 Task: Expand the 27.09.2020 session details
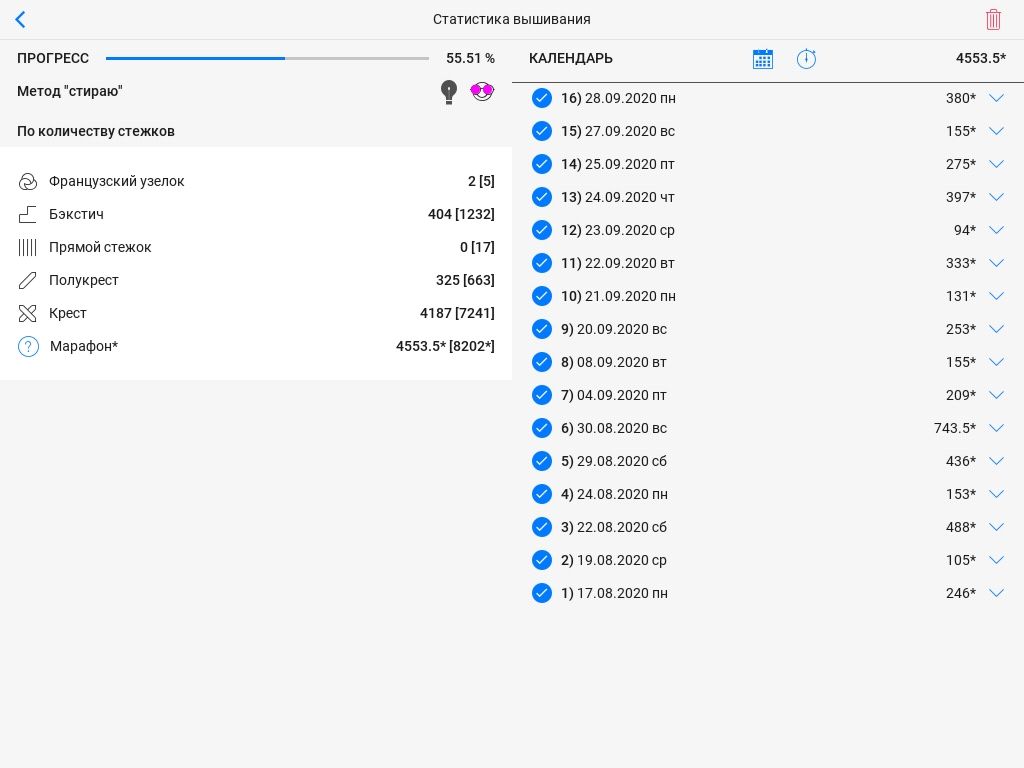(996, 131)
